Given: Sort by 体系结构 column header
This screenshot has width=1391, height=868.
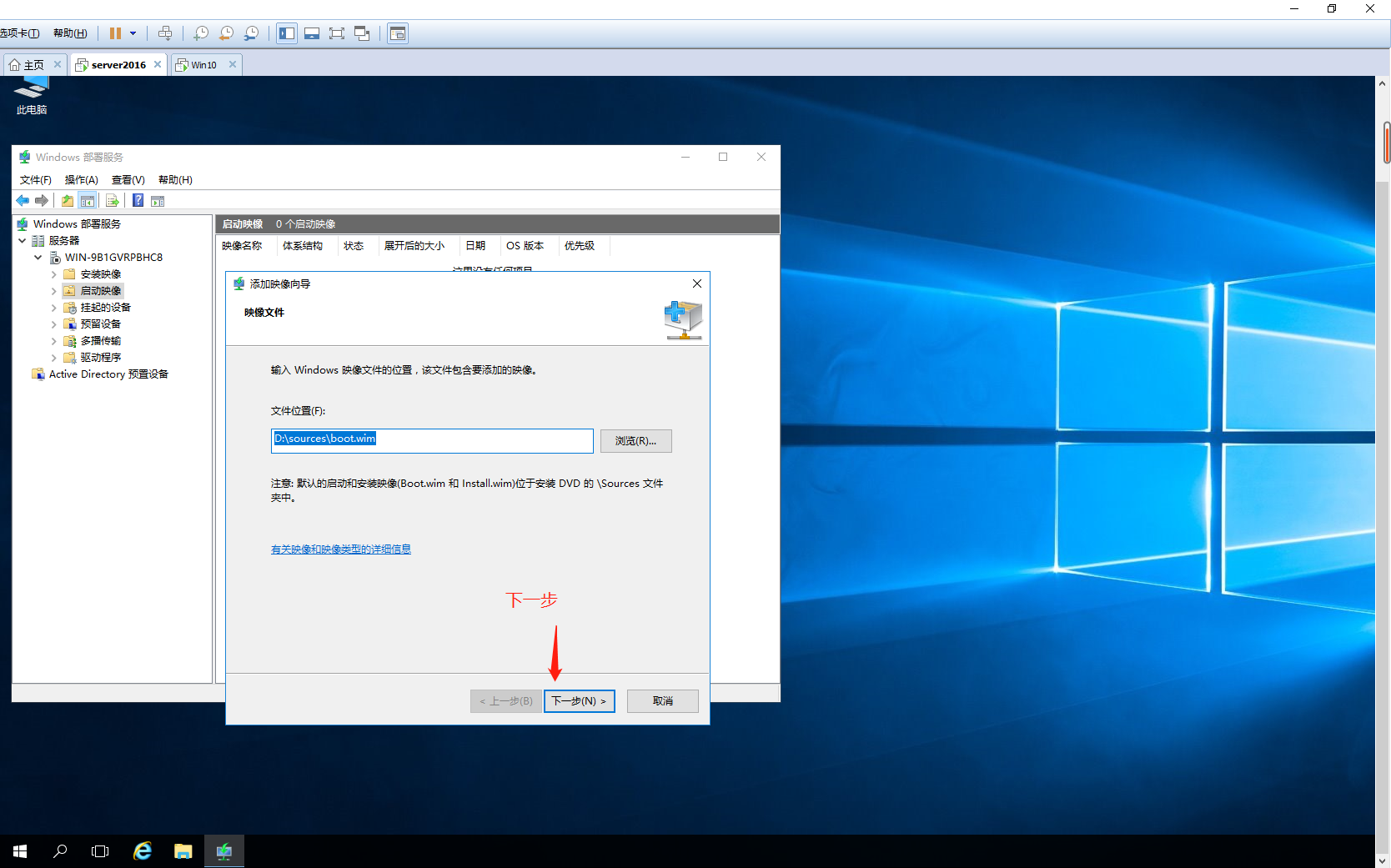Looking at the screenshot, I should coord(307,246).
